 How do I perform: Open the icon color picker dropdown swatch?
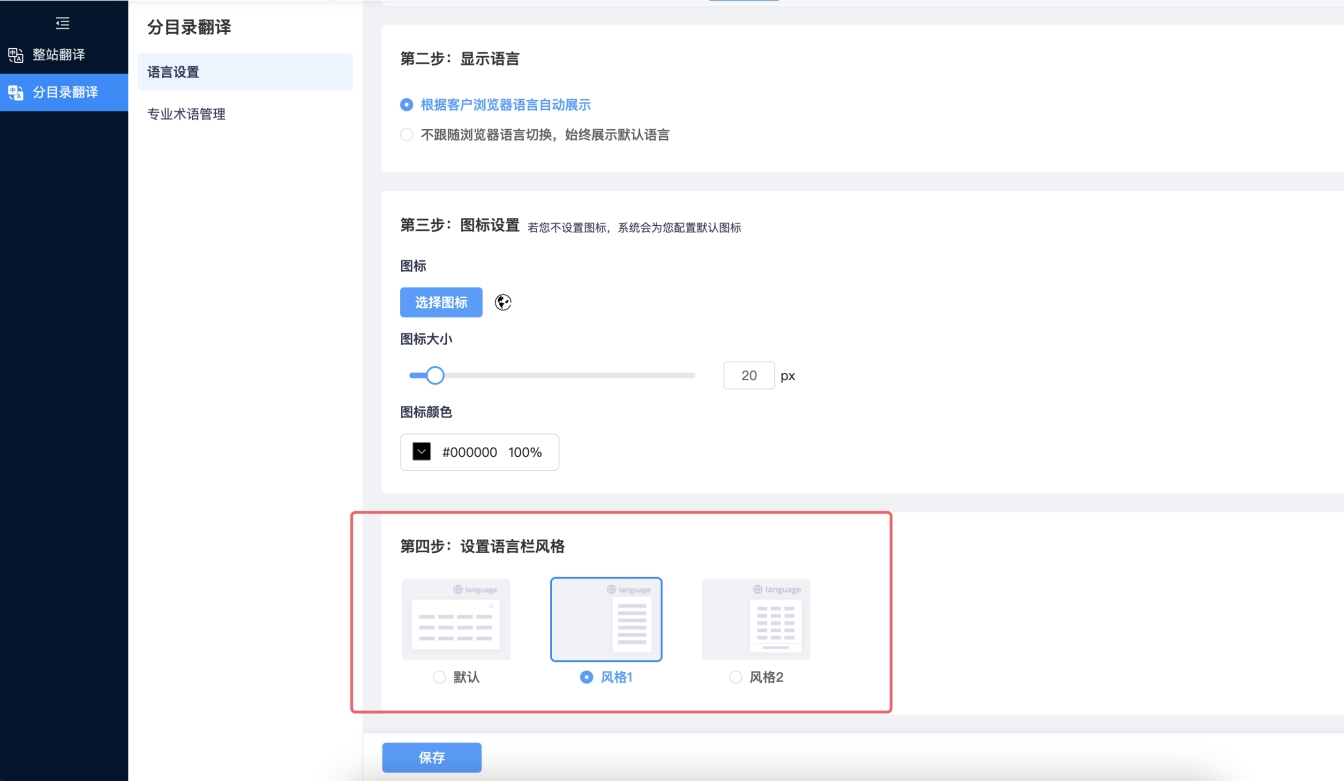(422, 452)
